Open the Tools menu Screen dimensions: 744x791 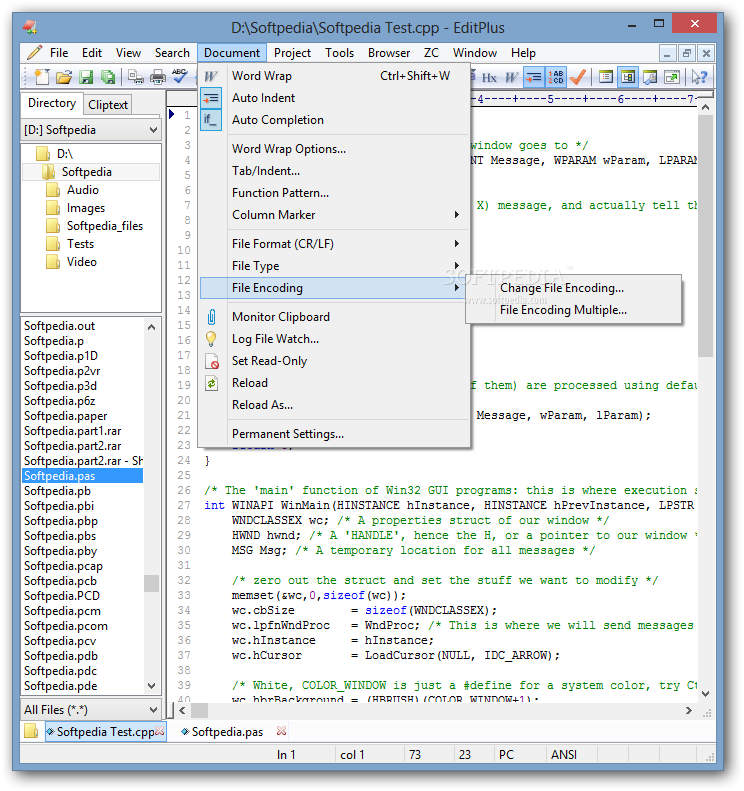tap(339, 53)
